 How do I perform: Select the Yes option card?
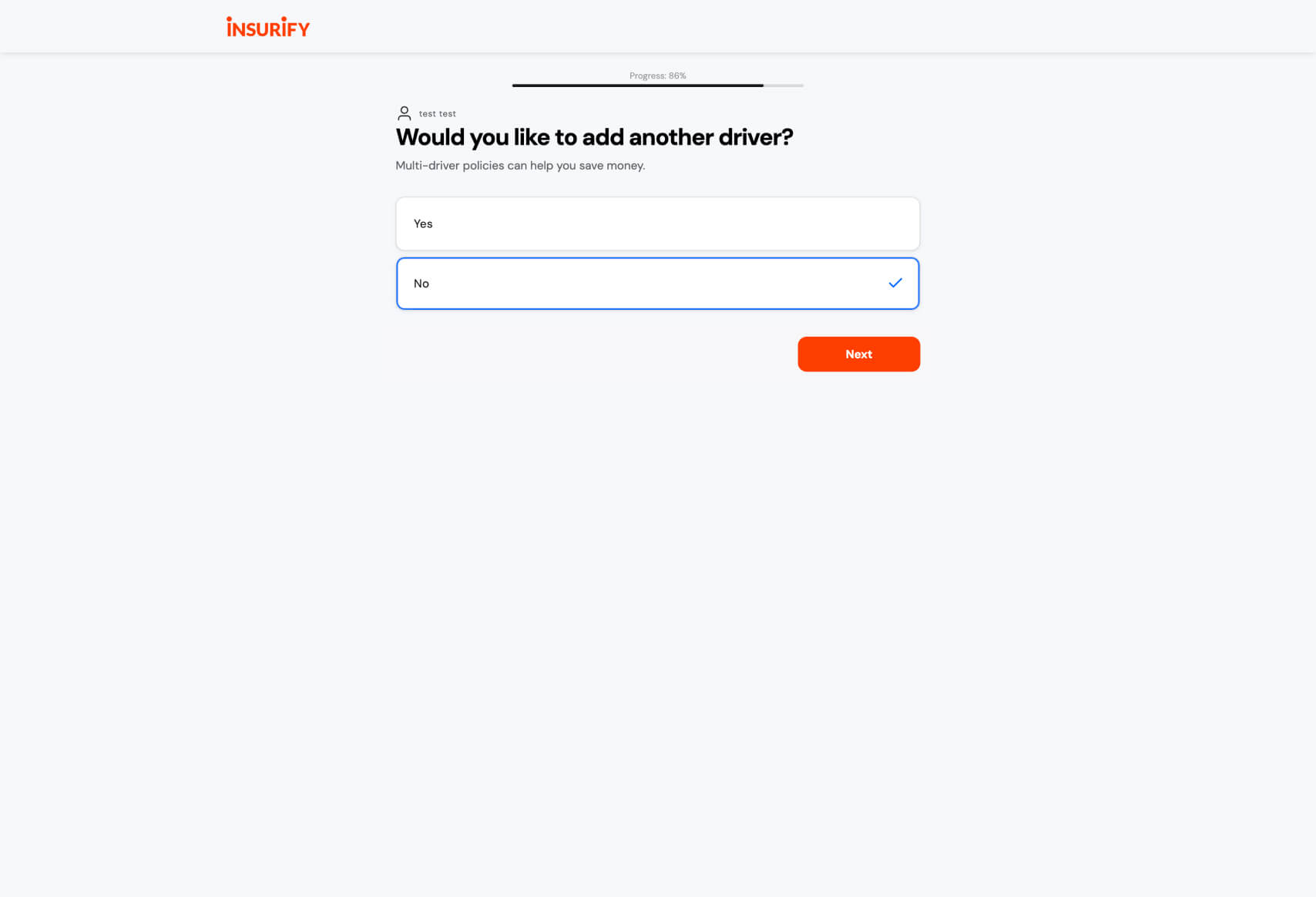click(658, 223)
